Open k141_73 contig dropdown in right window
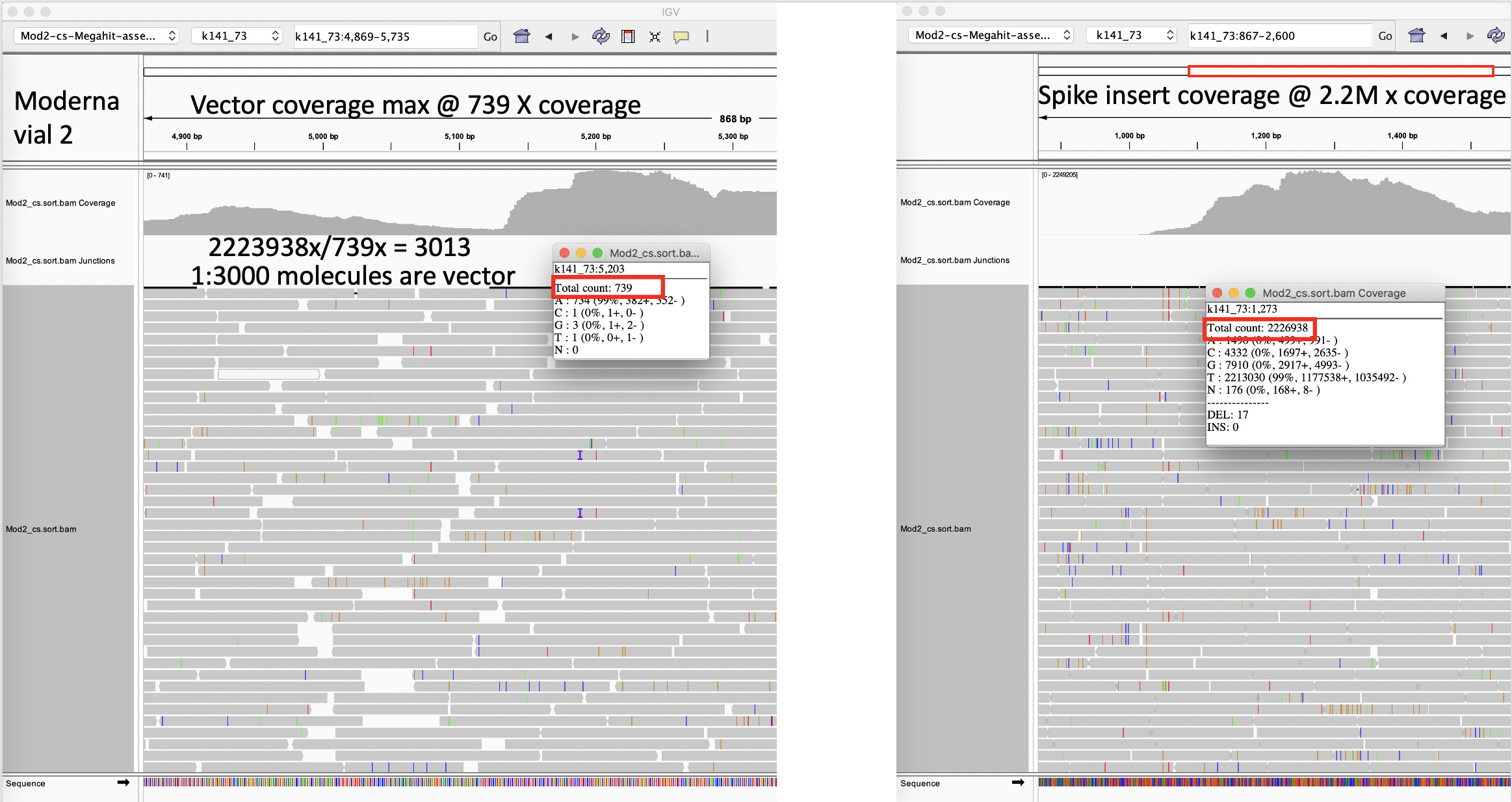This screenshot has height=802, width=1512. [1131, 35]
